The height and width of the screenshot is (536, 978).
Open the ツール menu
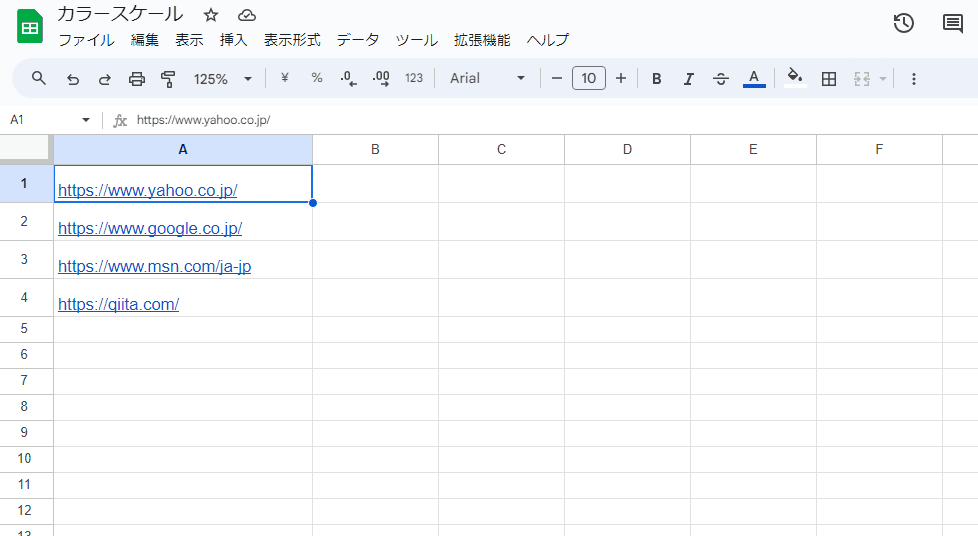(417, 40)
